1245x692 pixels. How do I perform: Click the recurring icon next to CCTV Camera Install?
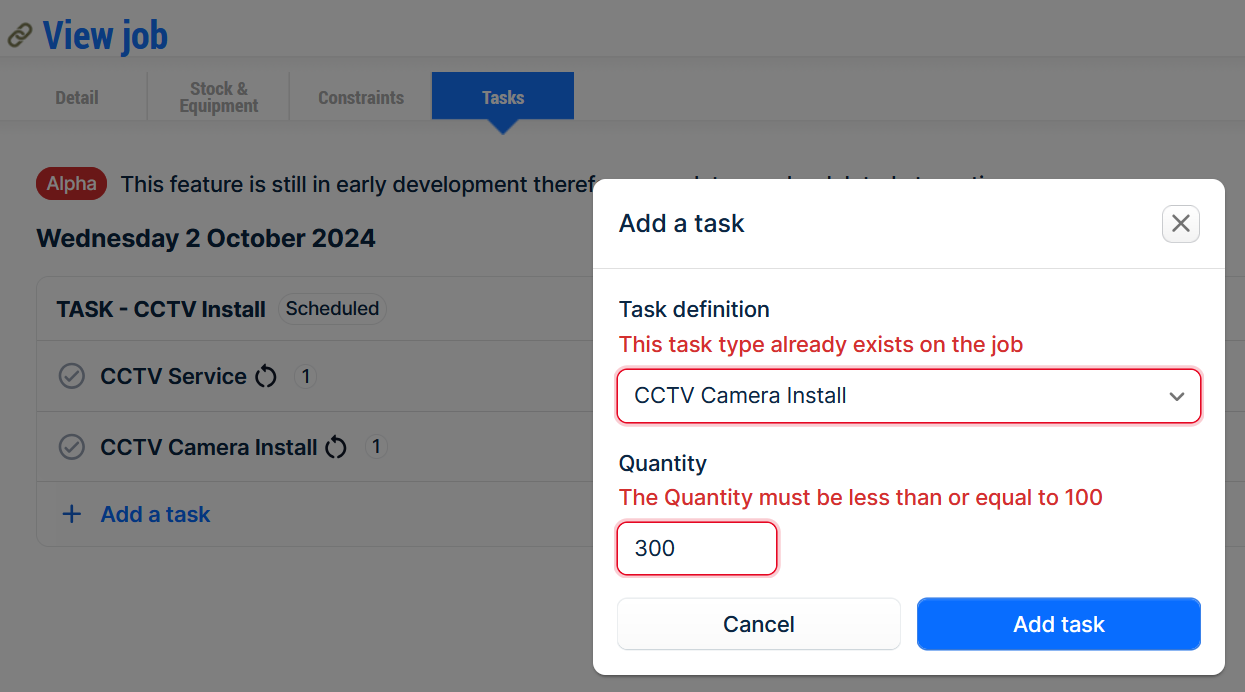[336, 447]
